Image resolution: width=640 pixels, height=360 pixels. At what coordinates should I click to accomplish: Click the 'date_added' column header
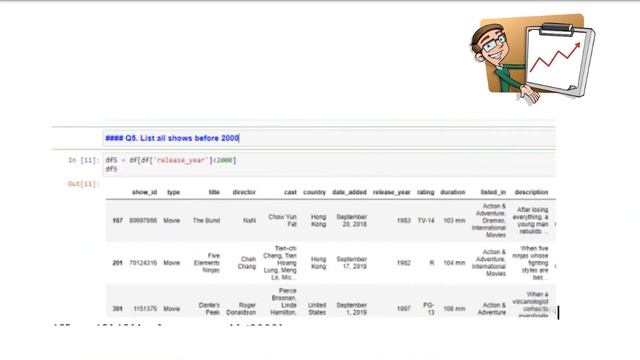(x=349, y=192)
